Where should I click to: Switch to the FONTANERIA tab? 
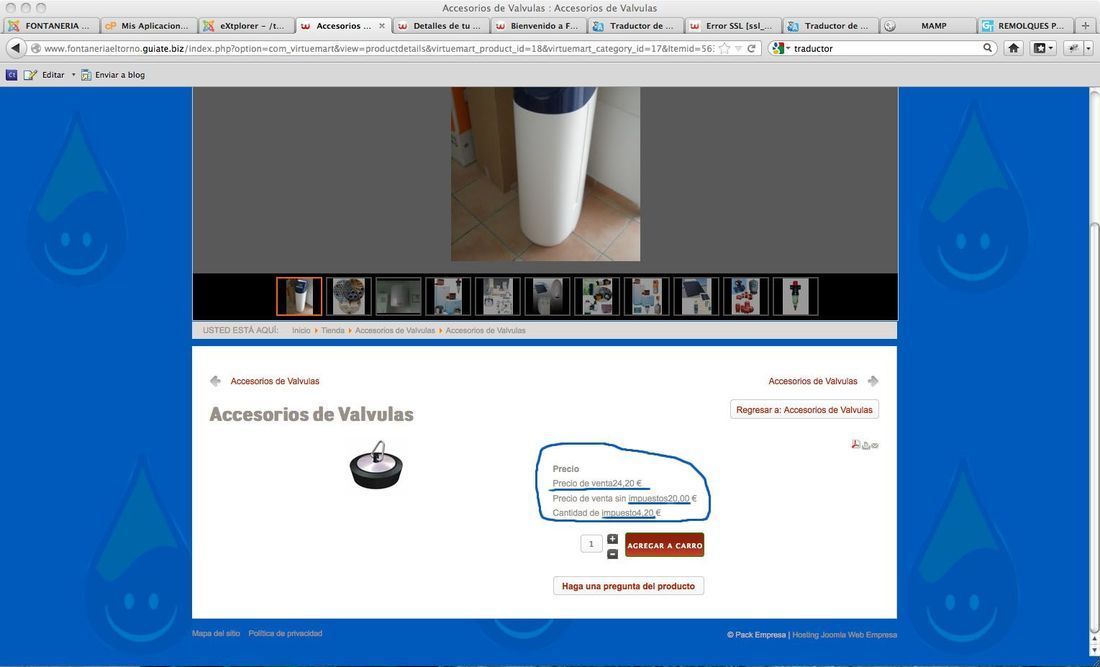pos(51,26)
